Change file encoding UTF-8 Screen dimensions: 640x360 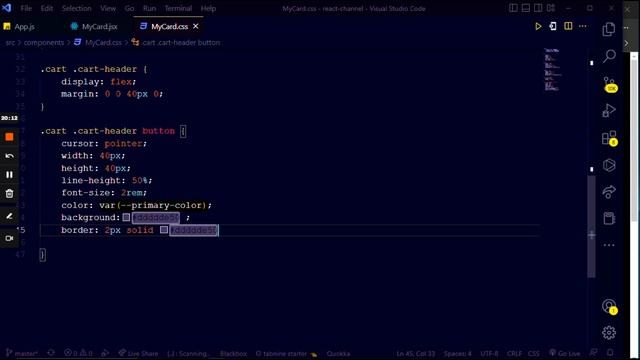[x=489, y=353]
